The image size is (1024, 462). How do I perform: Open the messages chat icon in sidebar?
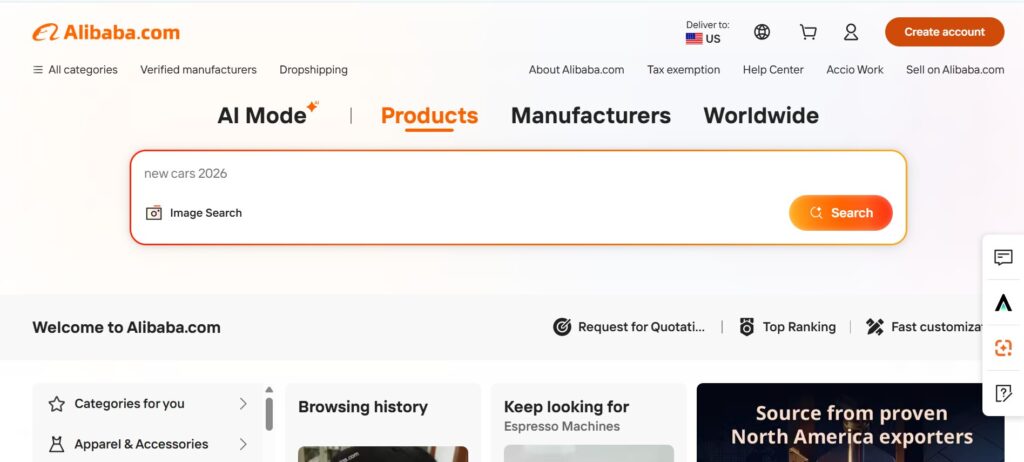click(1003, 257)
